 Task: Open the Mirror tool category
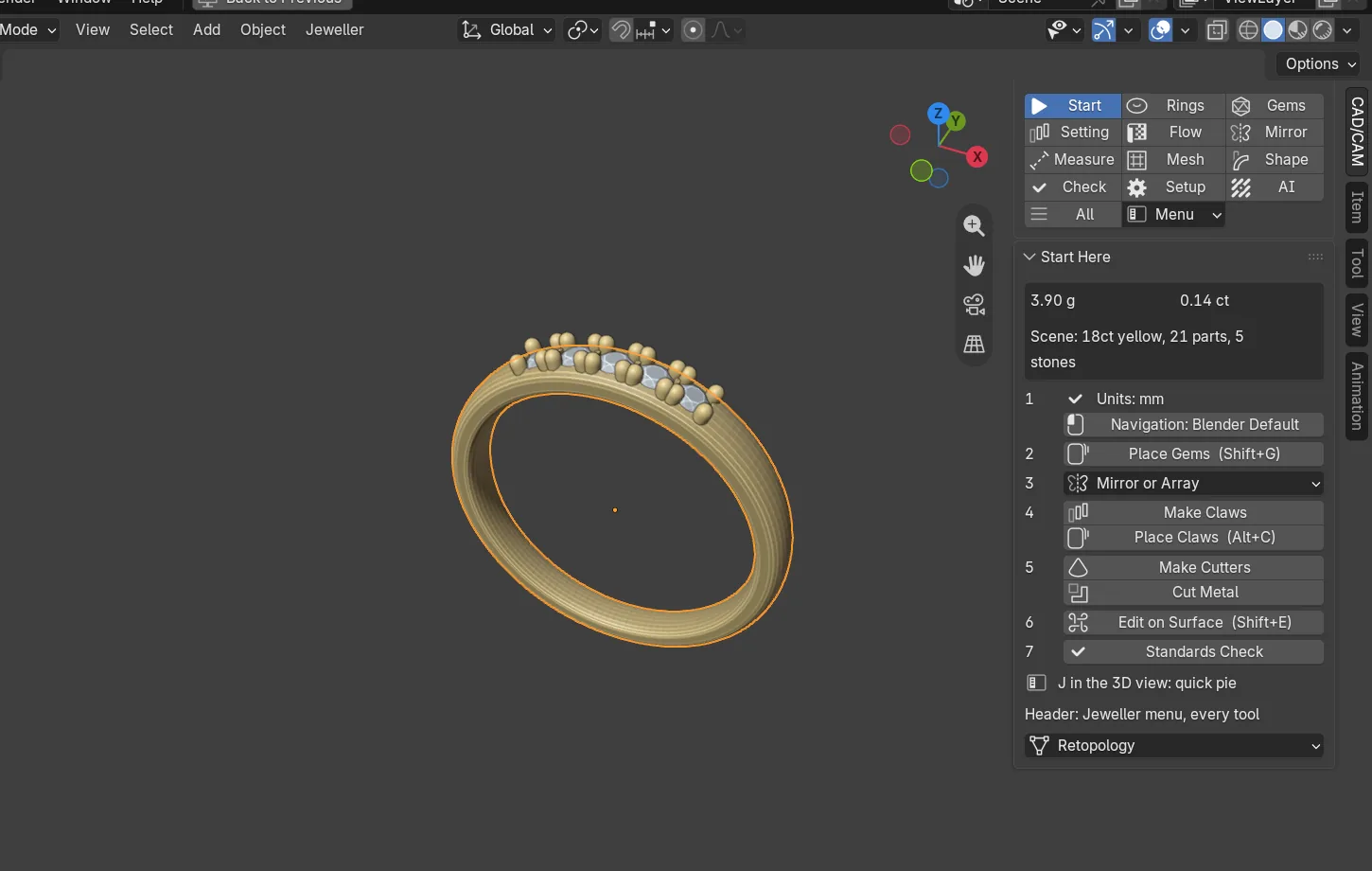click(x=1275, y=133)
